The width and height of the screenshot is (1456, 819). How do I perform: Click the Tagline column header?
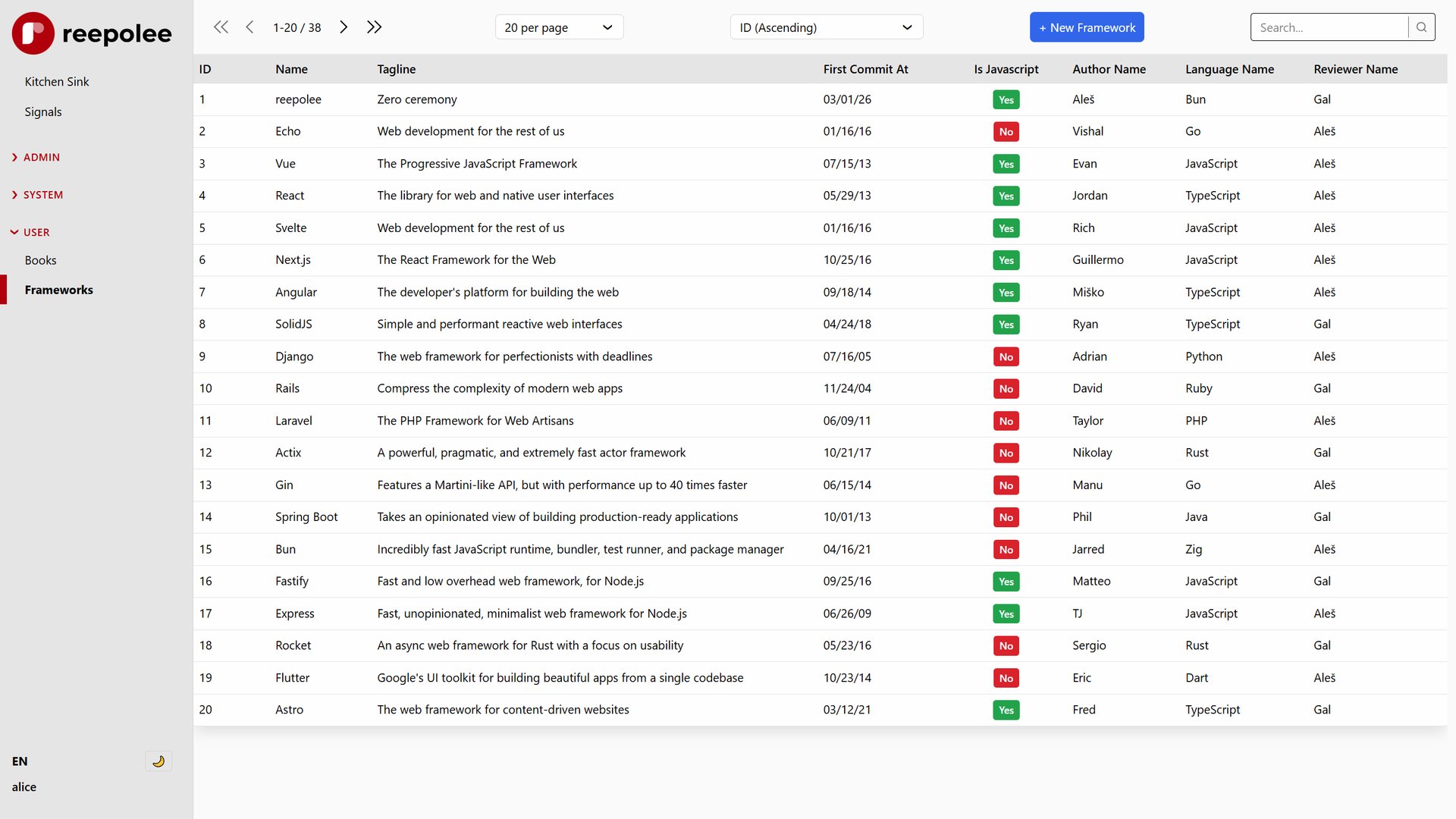(397, 69)
